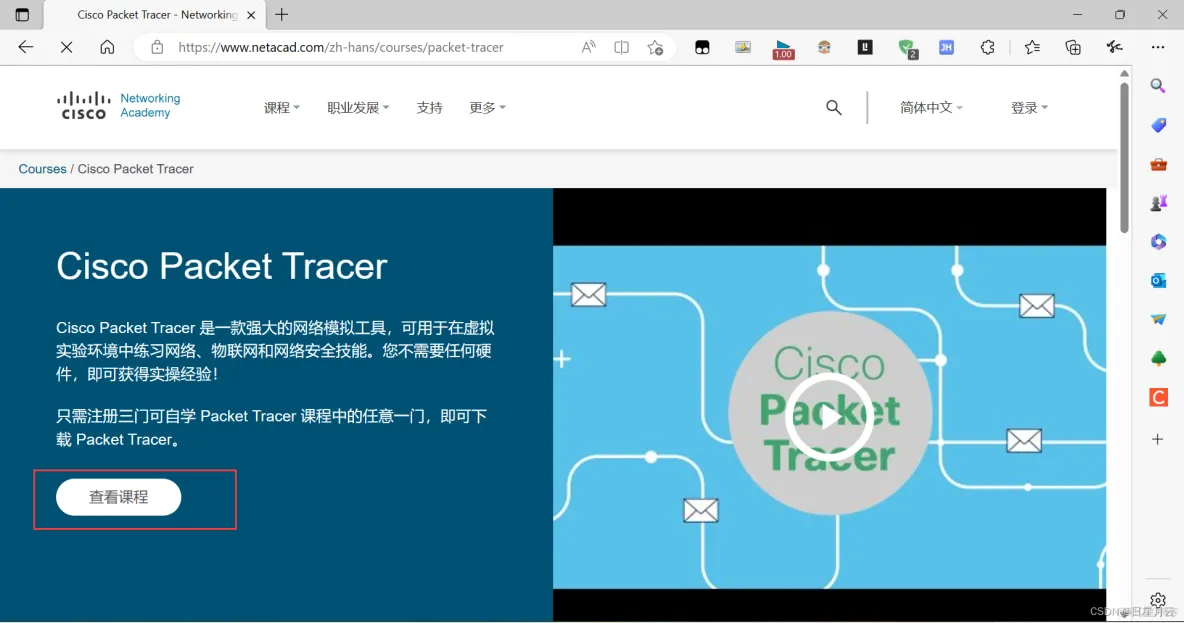The height and width of the screenshot is (623, 1184).
Task: Click the browser performance heartbeat icon
Action: point(1115,47)
